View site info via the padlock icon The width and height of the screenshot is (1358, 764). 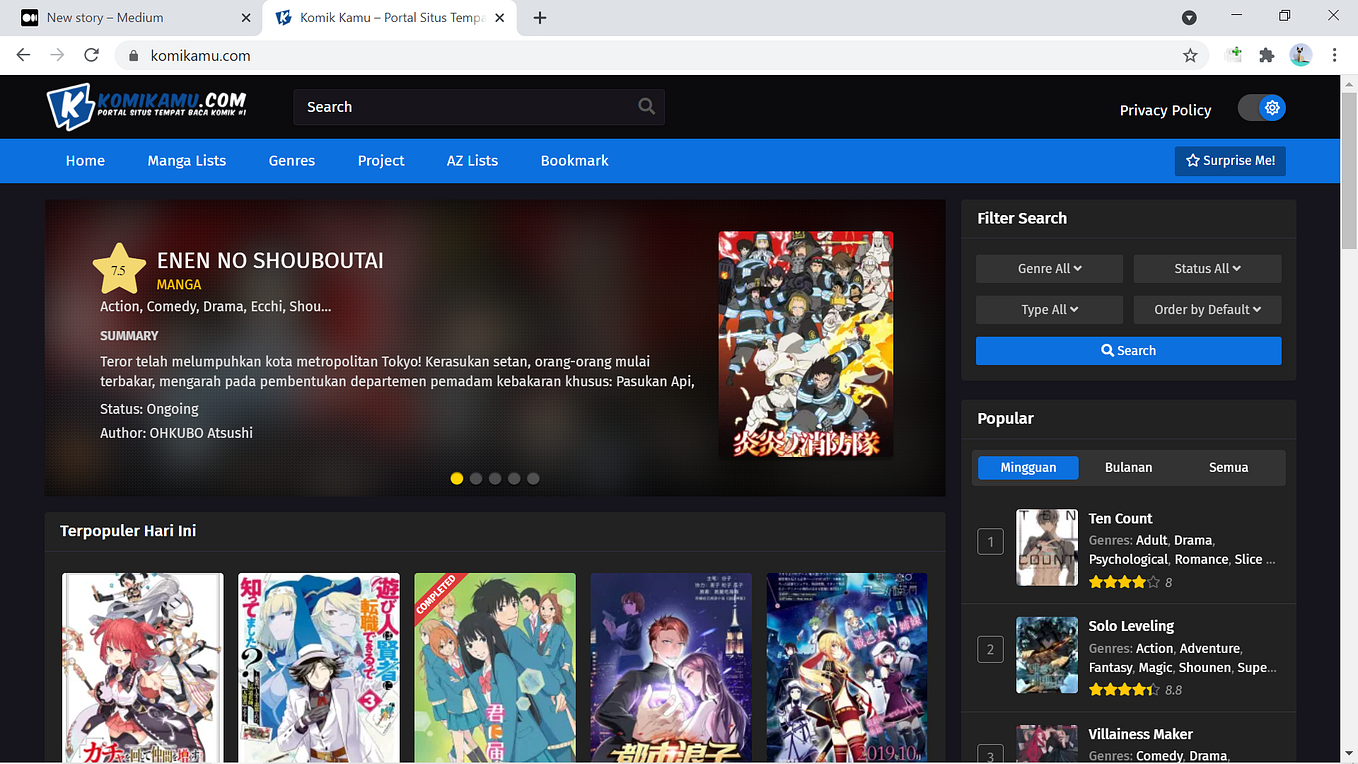[x=133, y=56]
